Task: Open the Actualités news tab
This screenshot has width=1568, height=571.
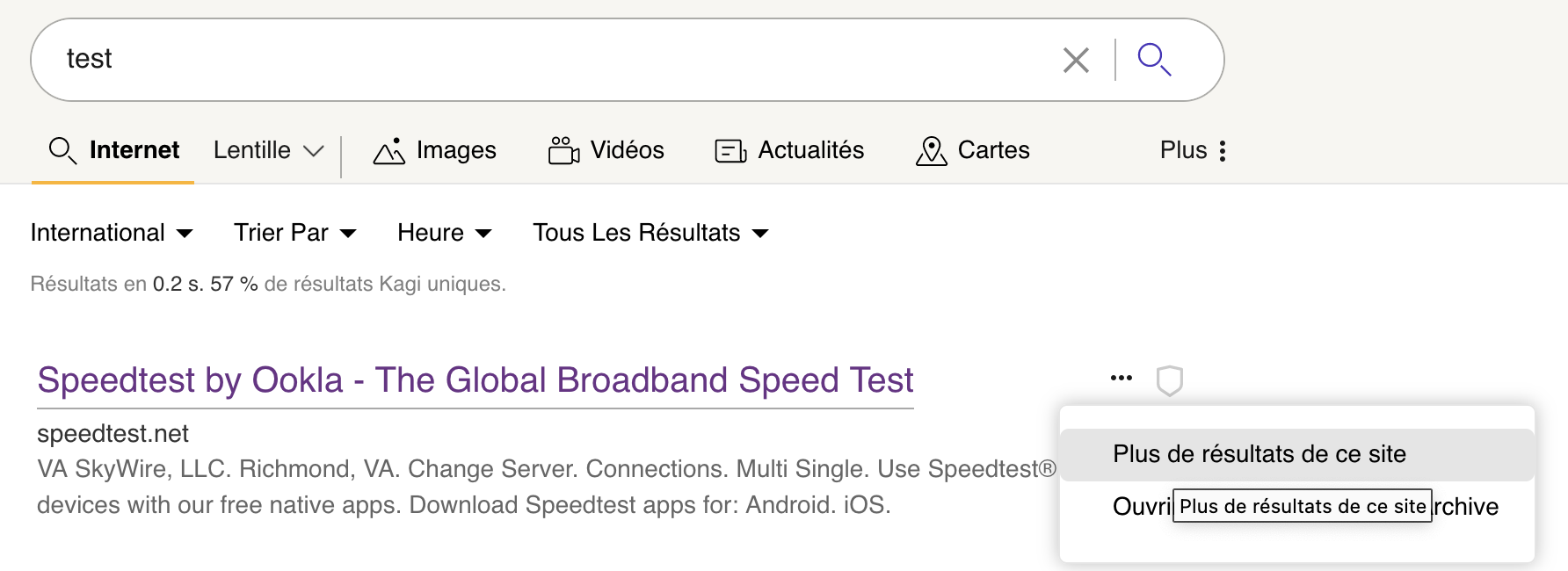Action: tap(789, 150)
